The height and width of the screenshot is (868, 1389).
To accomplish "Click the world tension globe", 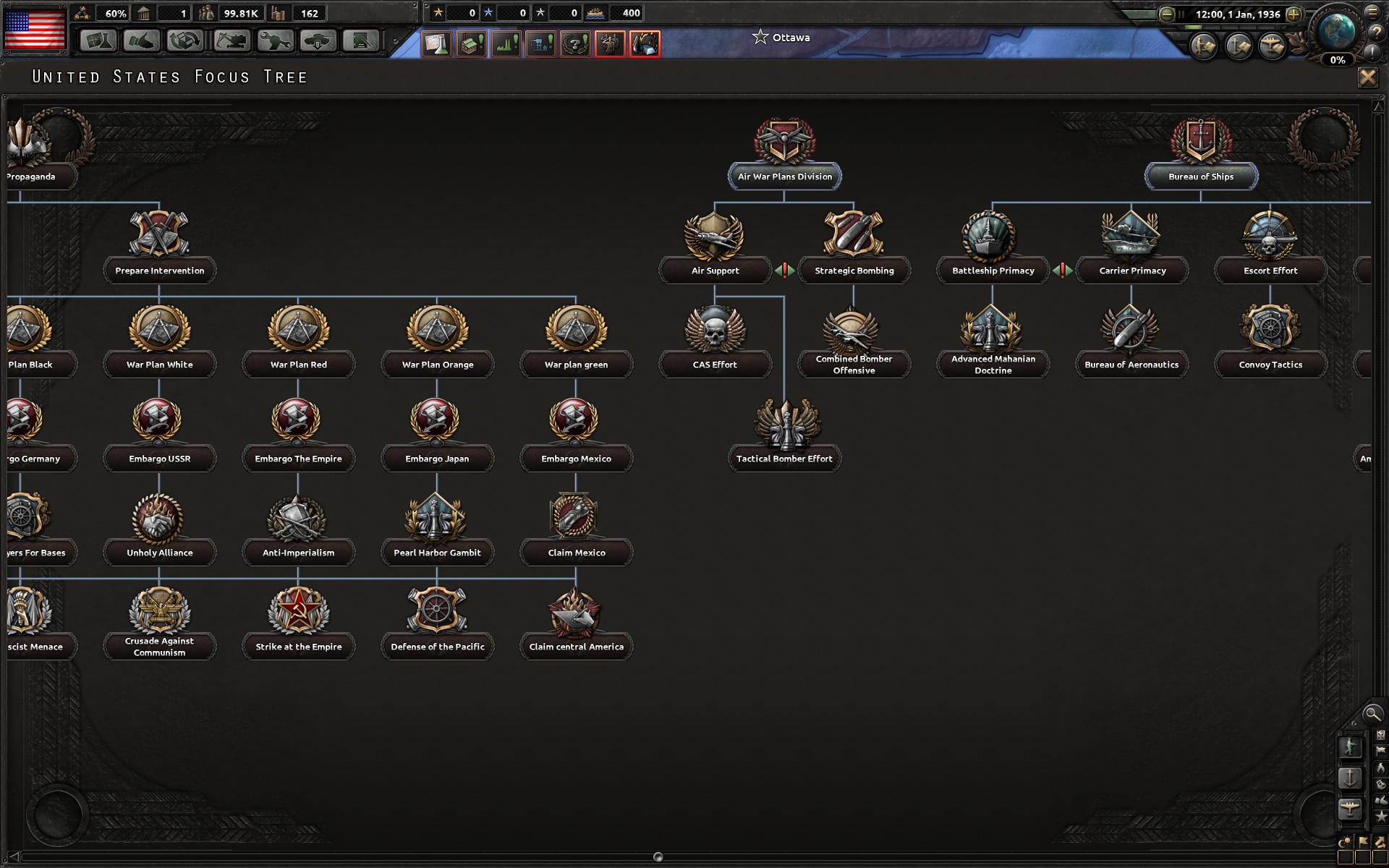I will tap(1337, 32).
